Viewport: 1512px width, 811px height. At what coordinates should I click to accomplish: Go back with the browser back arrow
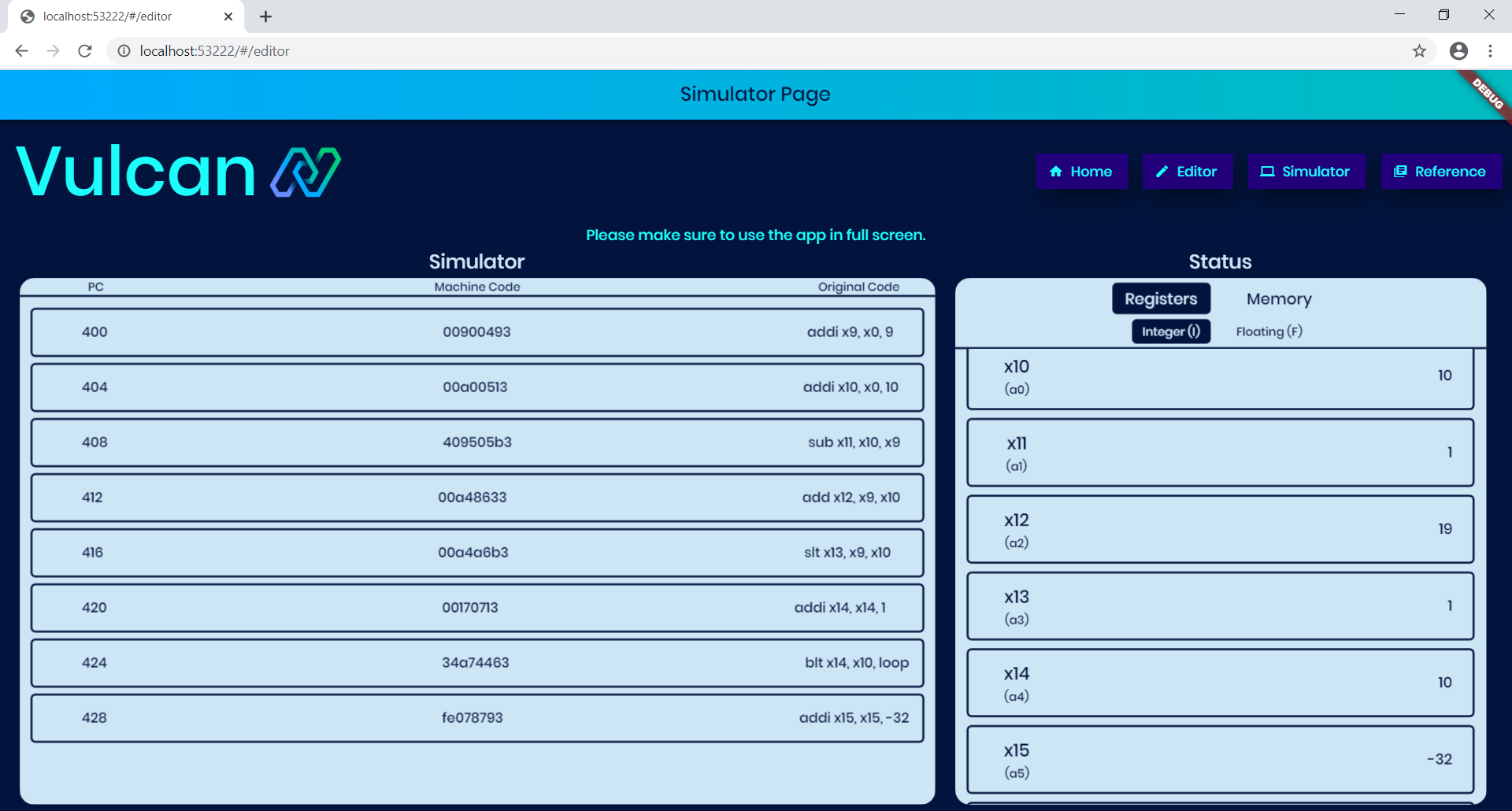21,51
